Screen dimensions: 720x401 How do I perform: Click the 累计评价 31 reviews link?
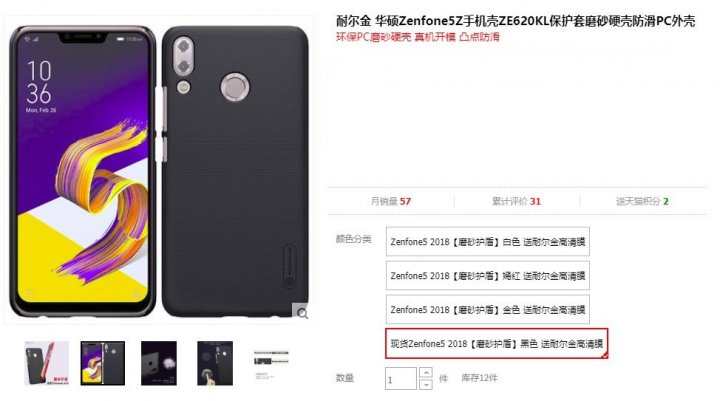[517, 201]
